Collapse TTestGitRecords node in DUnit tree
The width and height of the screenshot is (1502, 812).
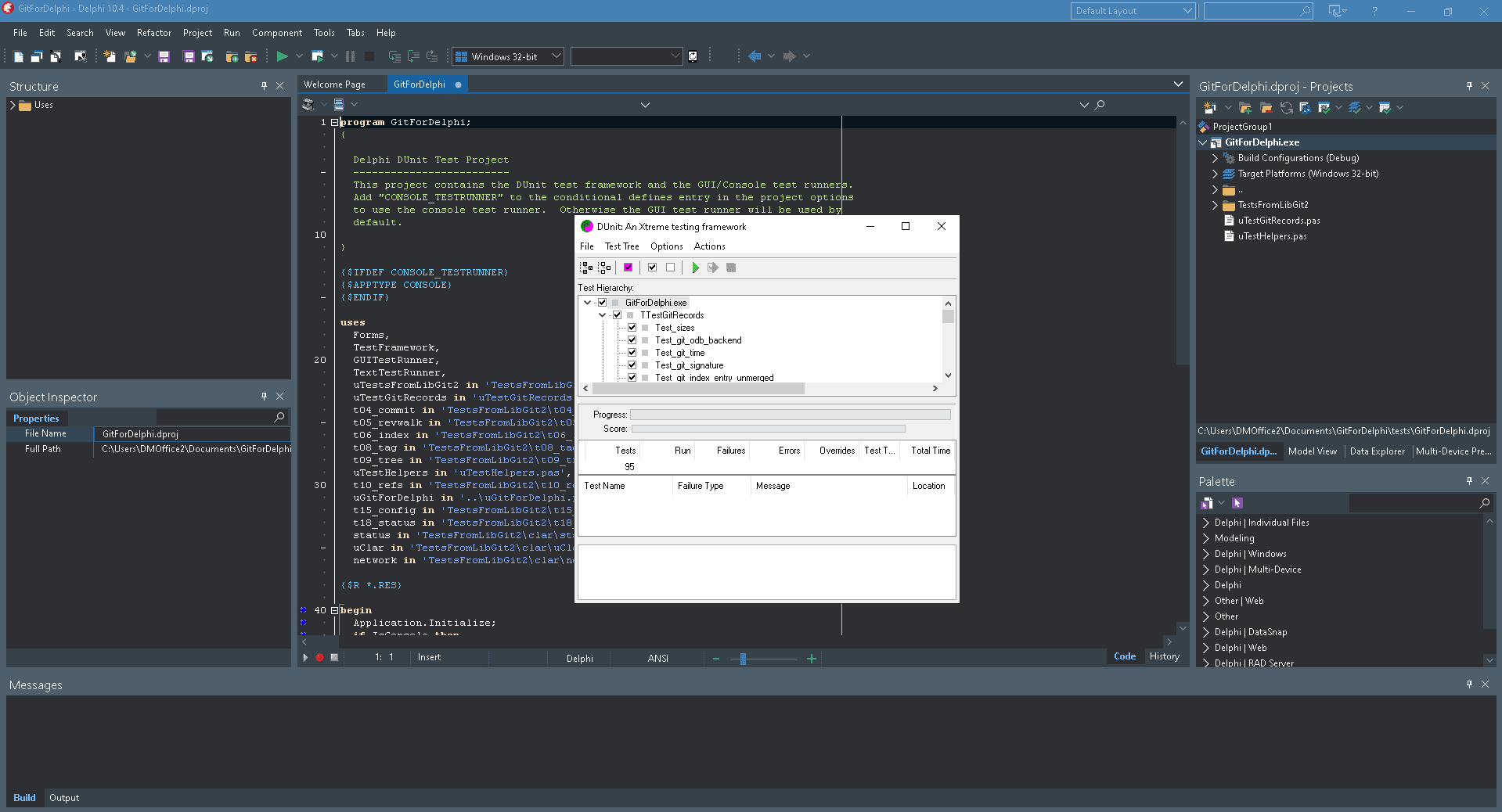click(x=603, y=315)
